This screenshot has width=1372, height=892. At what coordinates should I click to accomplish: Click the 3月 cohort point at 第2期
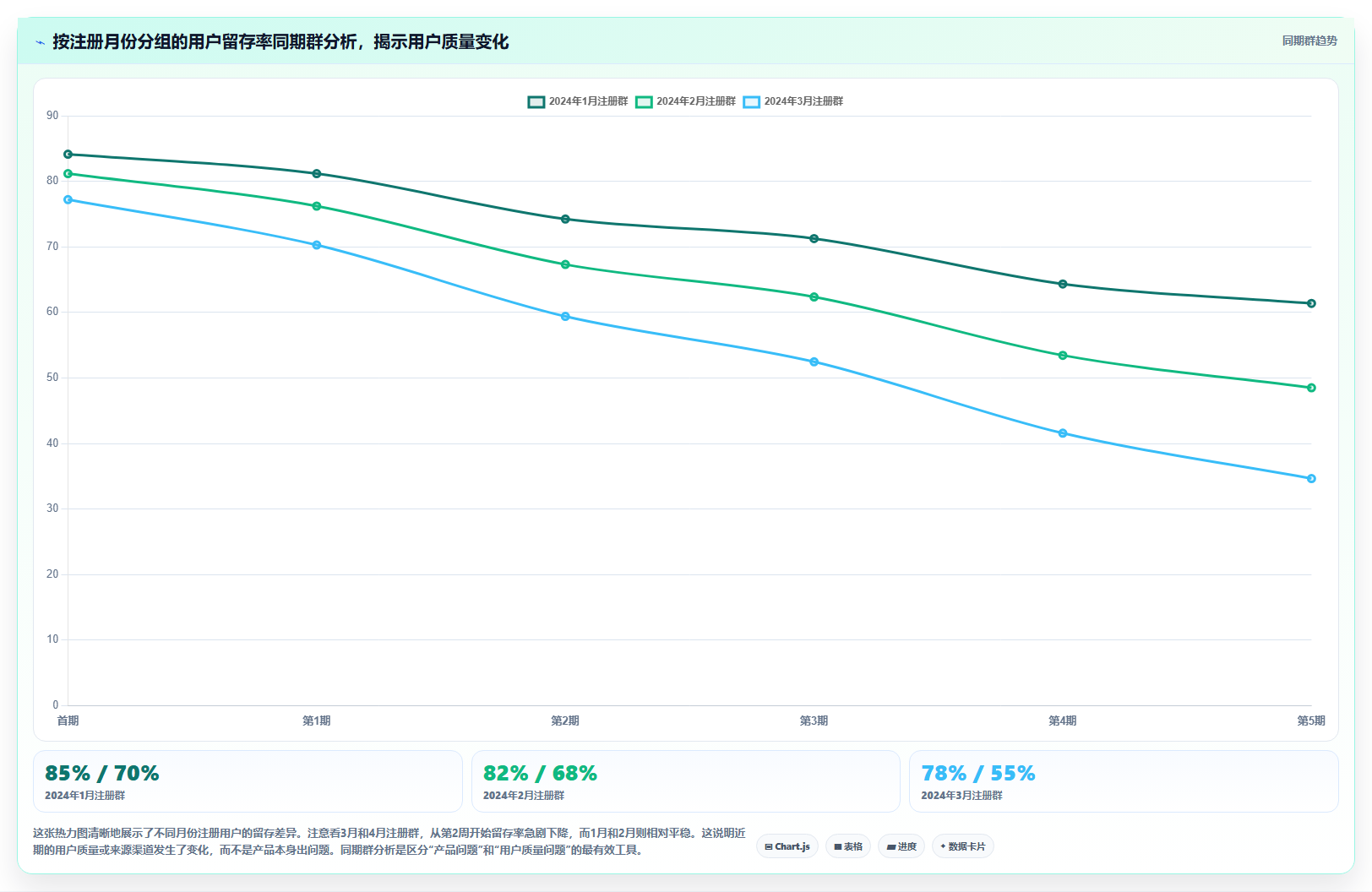(565, 317)
